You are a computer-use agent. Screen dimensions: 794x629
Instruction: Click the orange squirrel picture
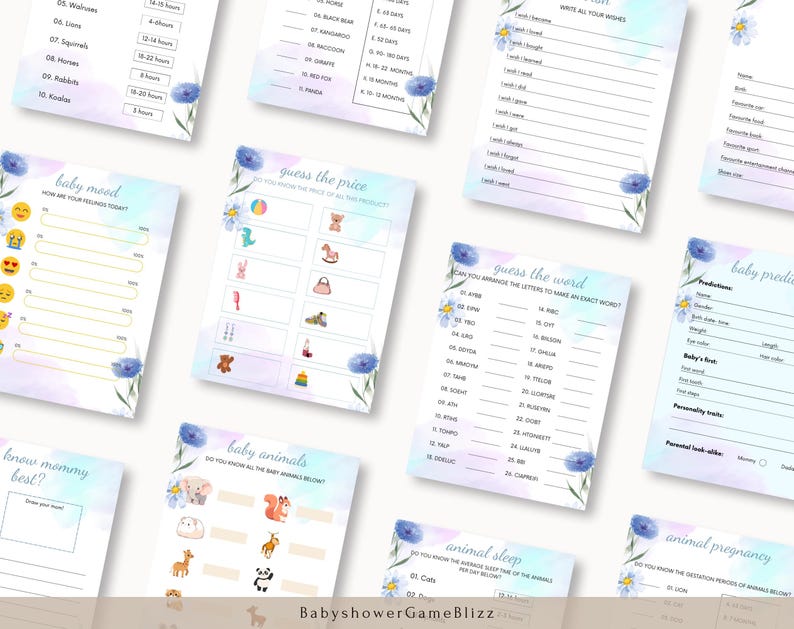point(277,508)
